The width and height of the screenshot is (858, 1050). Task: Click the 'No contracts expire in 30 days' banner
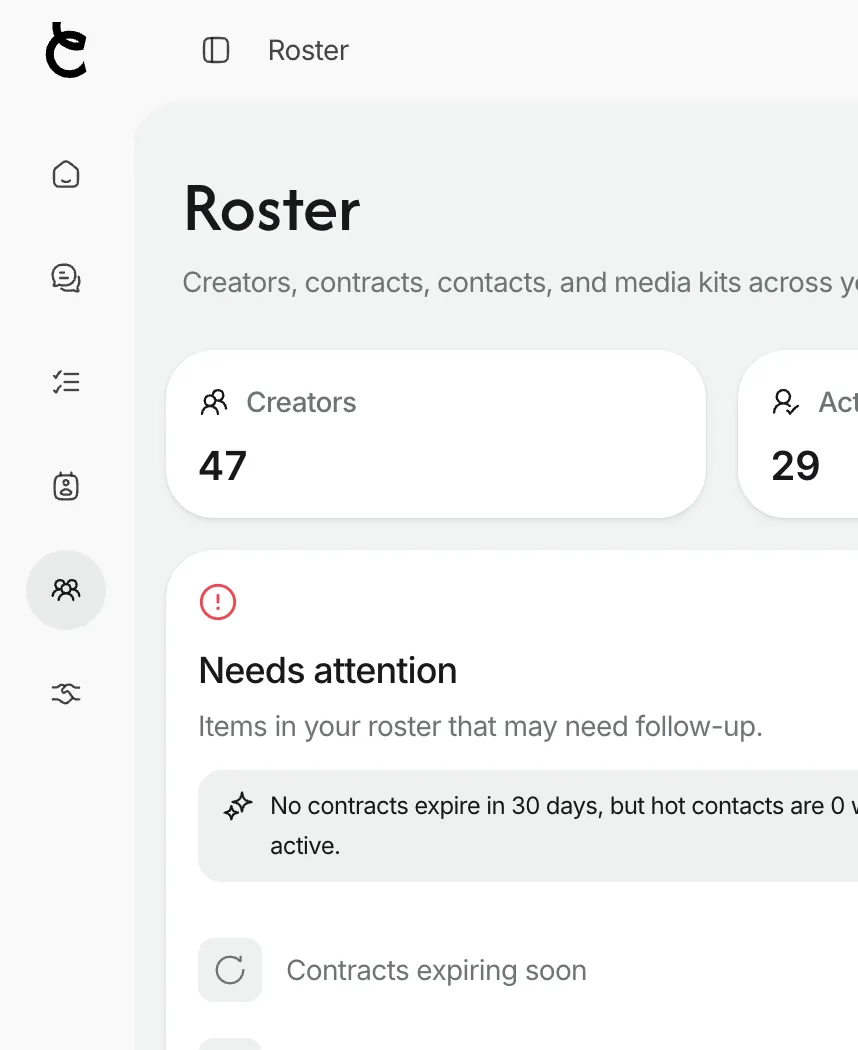pyautogui.click(x=528, y=826)
